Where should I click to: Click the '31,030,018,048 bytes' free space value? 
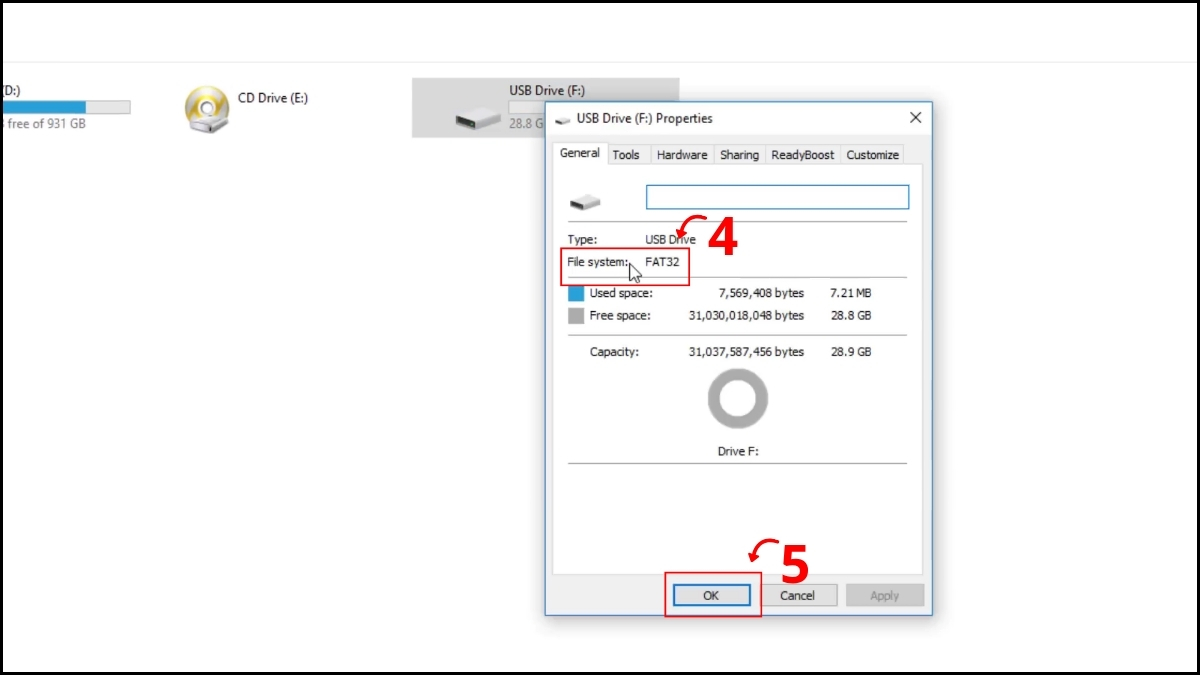pyautogui.click(x=746, y=316)
